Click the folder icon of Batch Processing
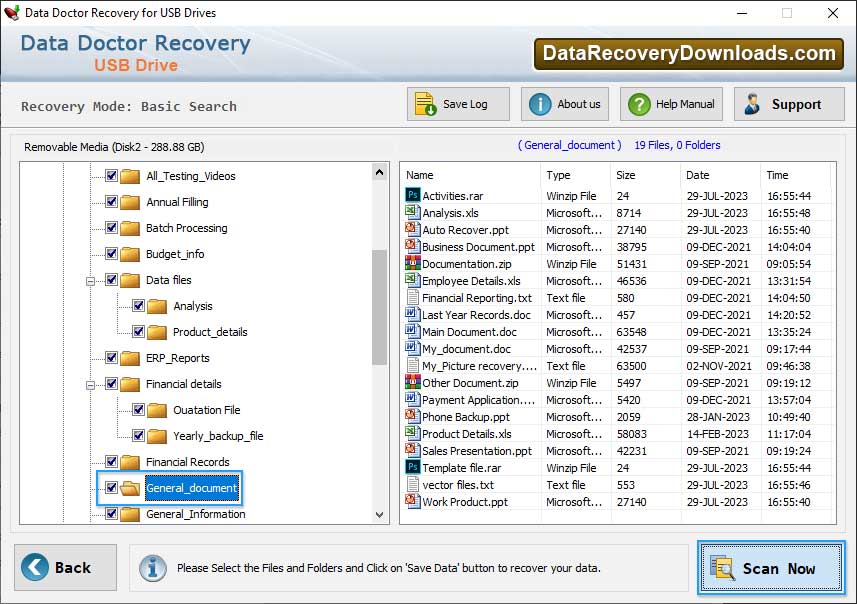 130,228
